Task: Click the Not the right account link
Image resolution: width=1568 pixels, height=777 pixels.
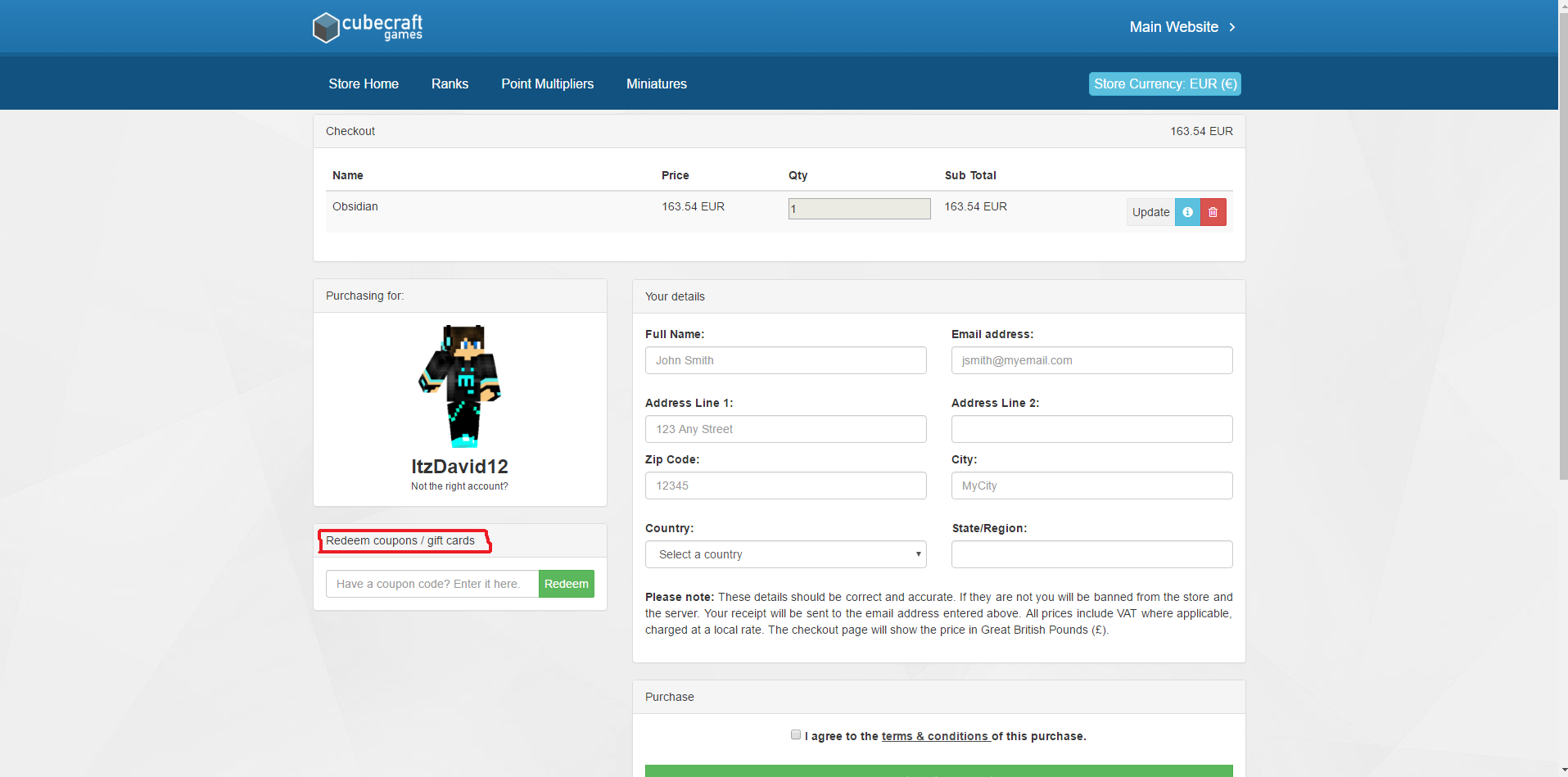Action: [x=459, y=486]
